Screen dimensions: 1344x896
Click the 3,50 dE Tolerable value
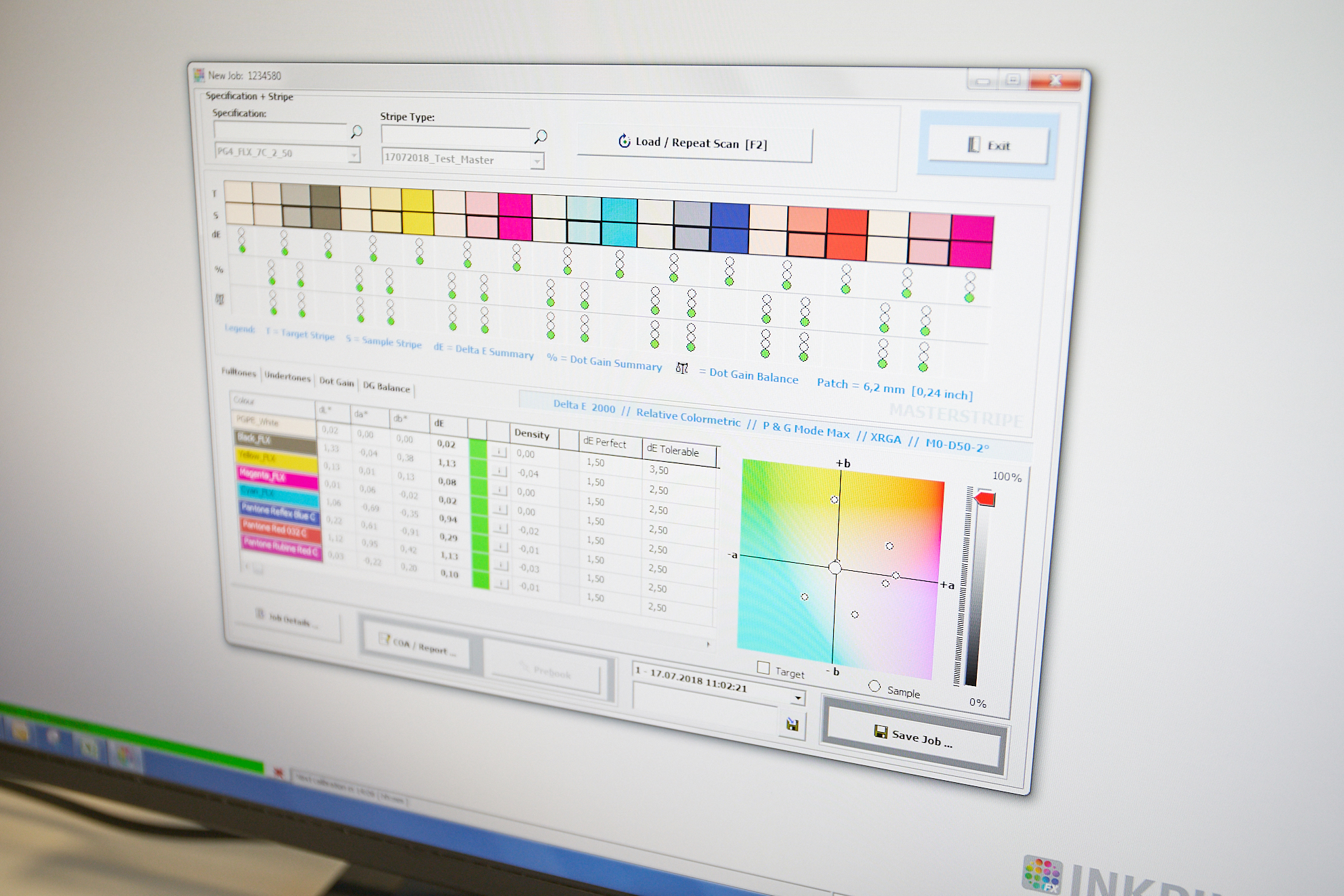coord(658,469)
